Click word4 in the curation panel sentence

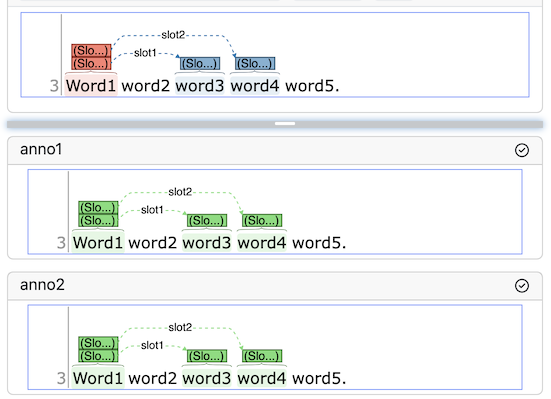[255, 85]
